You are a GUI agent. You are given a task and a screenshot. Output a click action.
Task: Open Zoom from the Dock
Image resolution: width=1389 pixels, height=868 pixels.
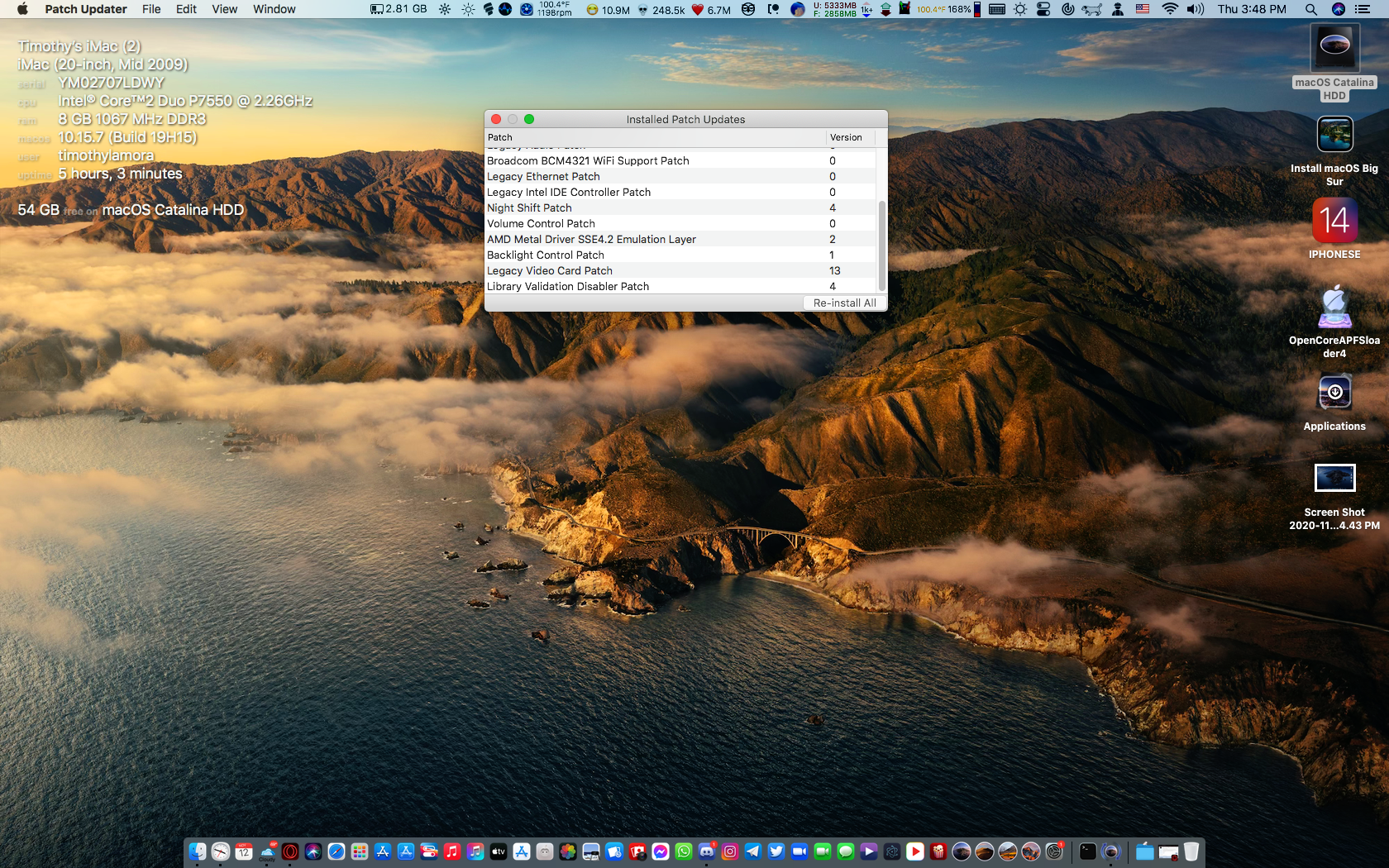pyautogui.click(x=800, y=851)
